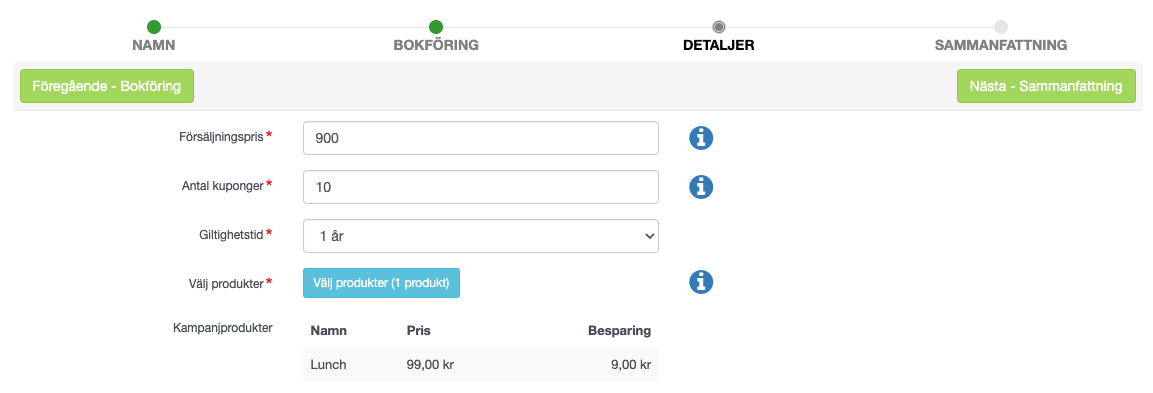Image resolution: width=1153 pixels, height=393 pixels.
Task: Select the green Bokföring step circle
Action: 436,27
